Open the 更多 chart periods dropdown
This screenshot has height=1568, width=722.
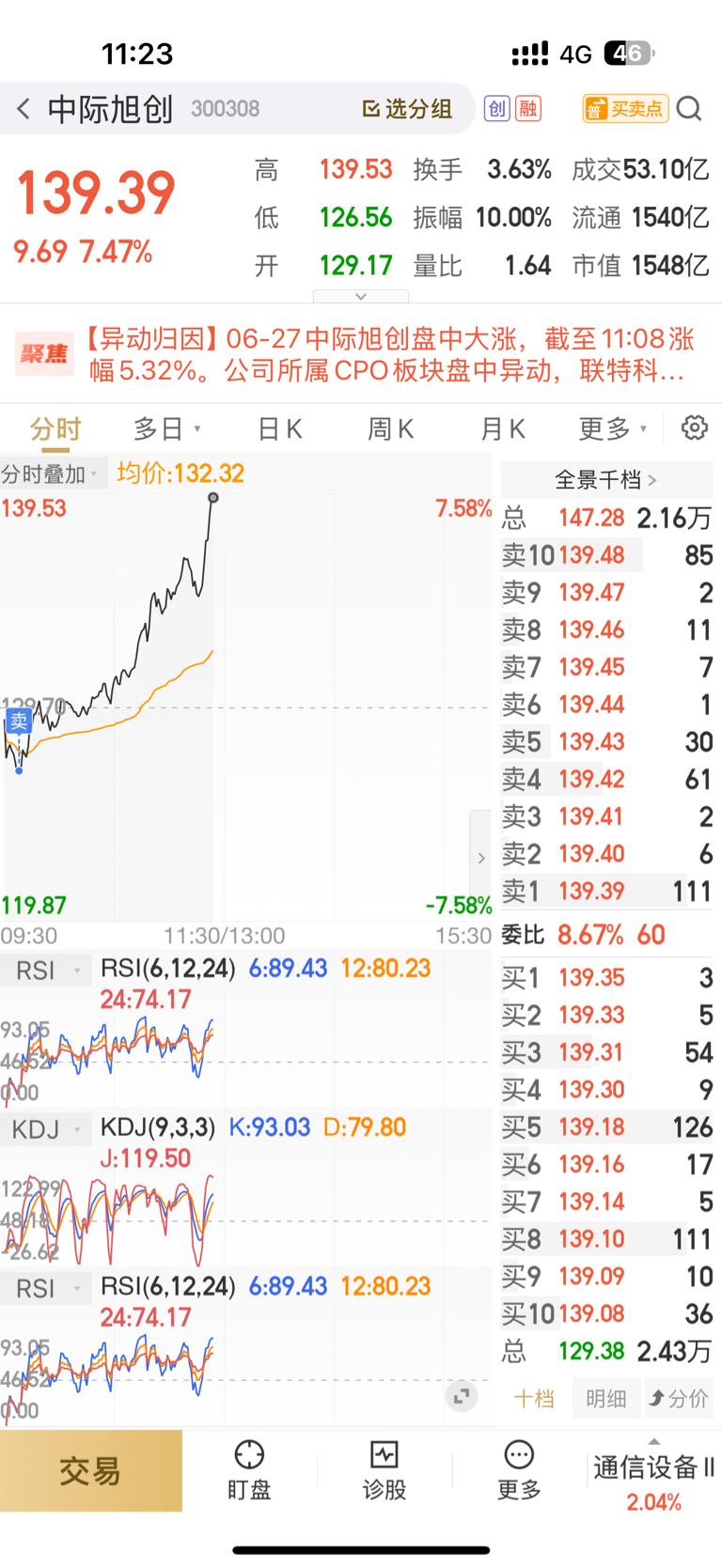[x=612, y=429]
